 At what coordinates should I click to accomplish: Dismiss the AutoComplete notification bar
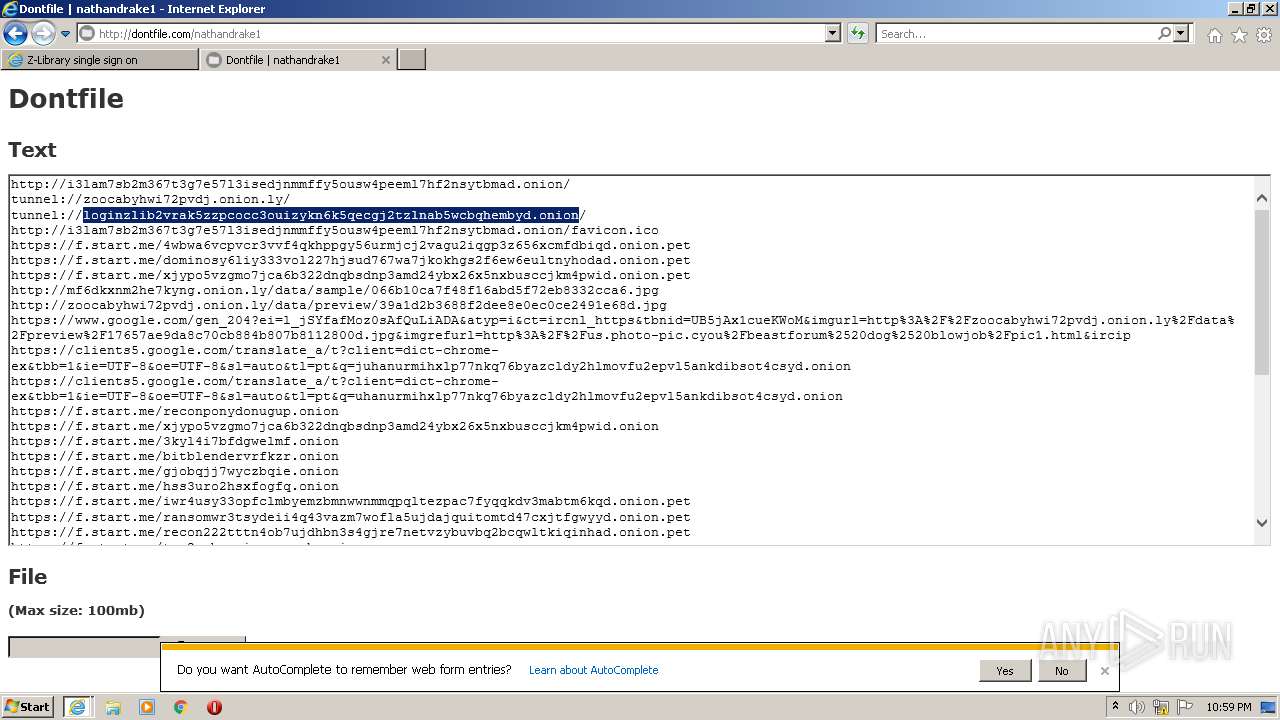1104,671
